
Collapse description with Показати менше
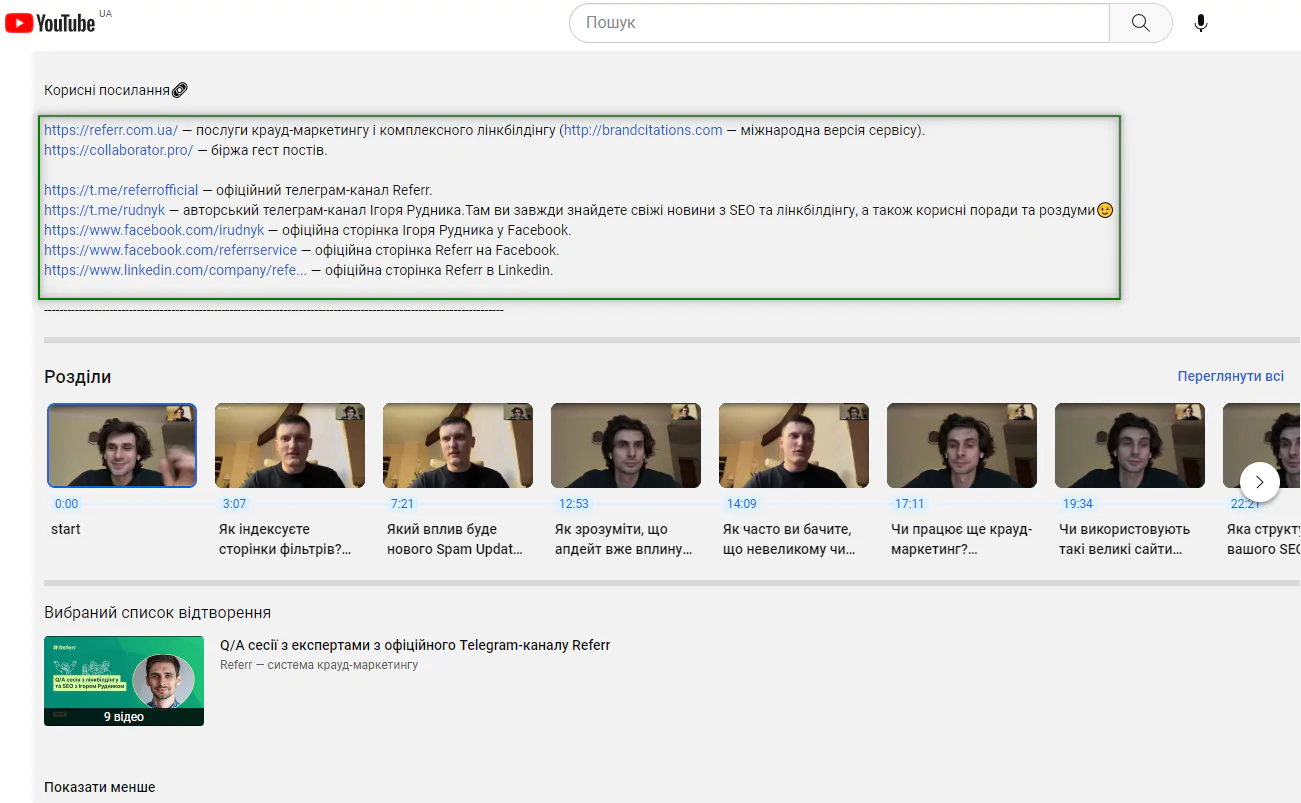click(100, 787)
